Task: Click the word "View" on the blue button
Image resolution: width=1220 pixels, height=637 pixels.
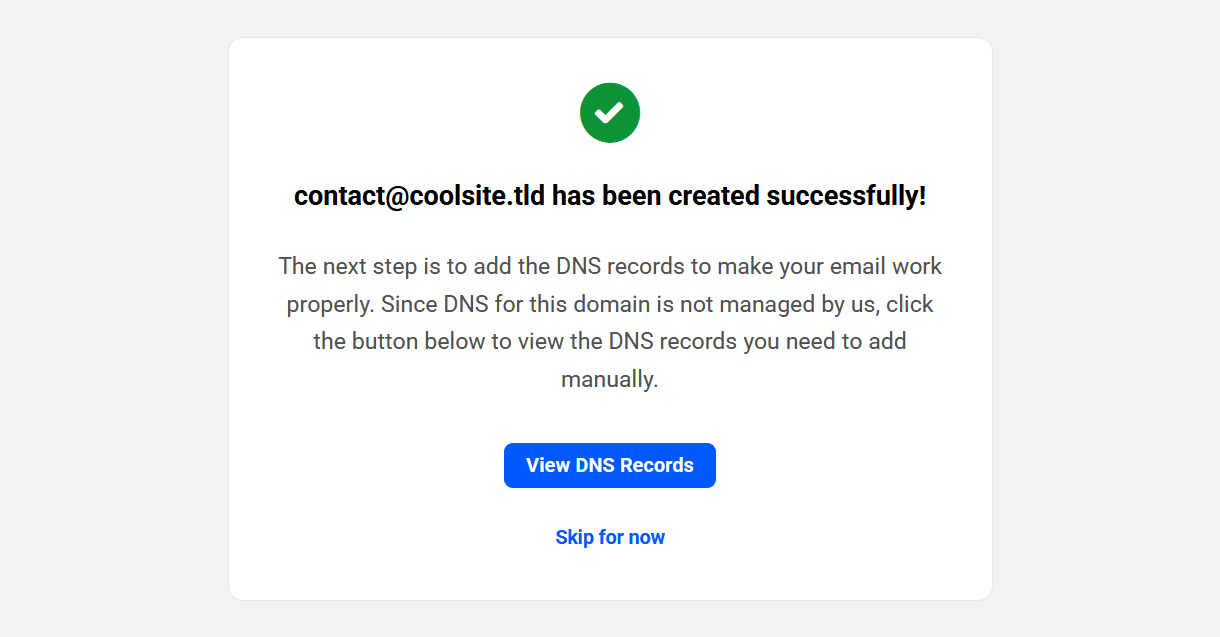Action: click(x=548, y=466)
